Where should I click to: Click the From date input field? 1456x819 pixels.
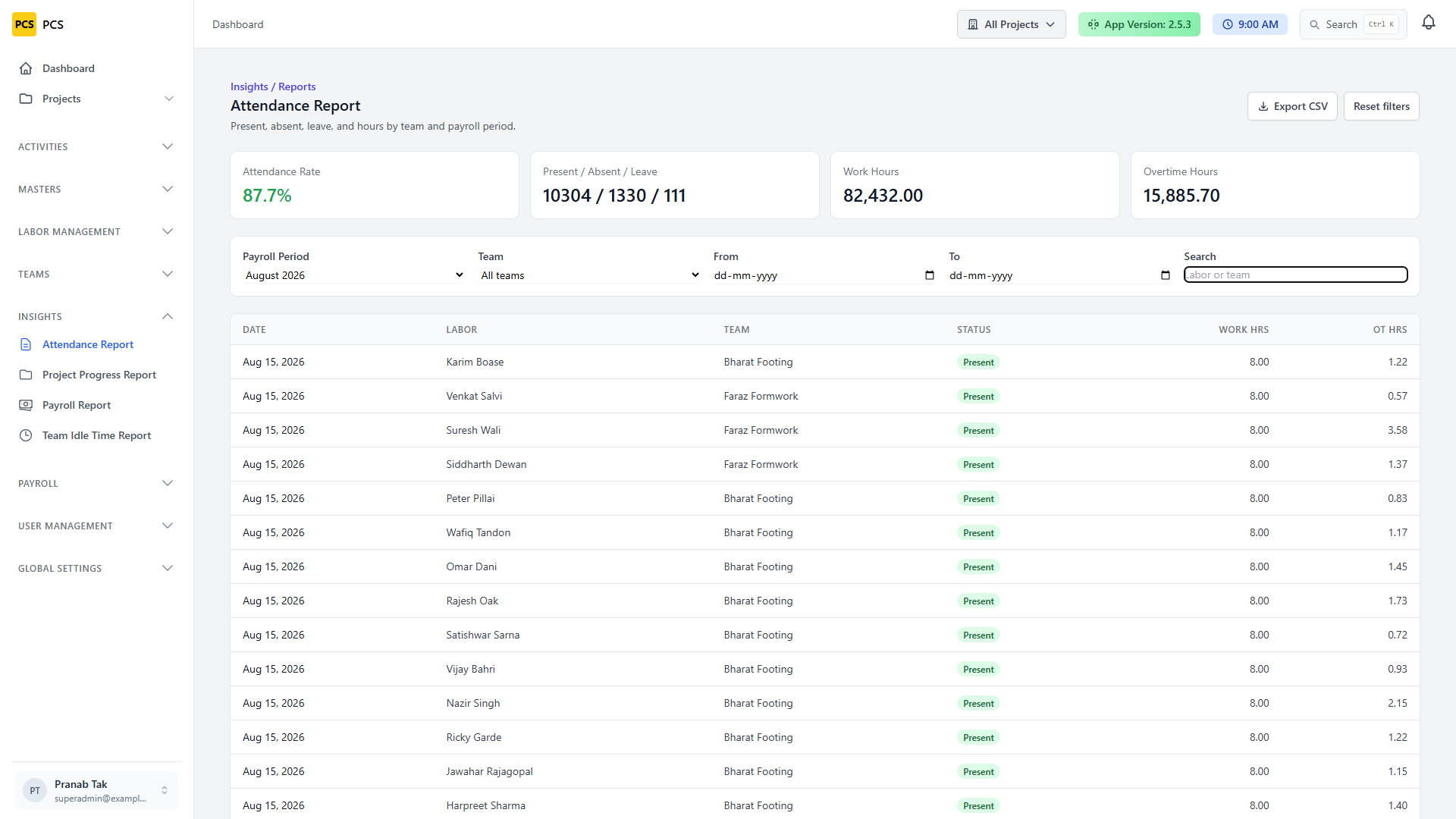click(x=824, y=275)
